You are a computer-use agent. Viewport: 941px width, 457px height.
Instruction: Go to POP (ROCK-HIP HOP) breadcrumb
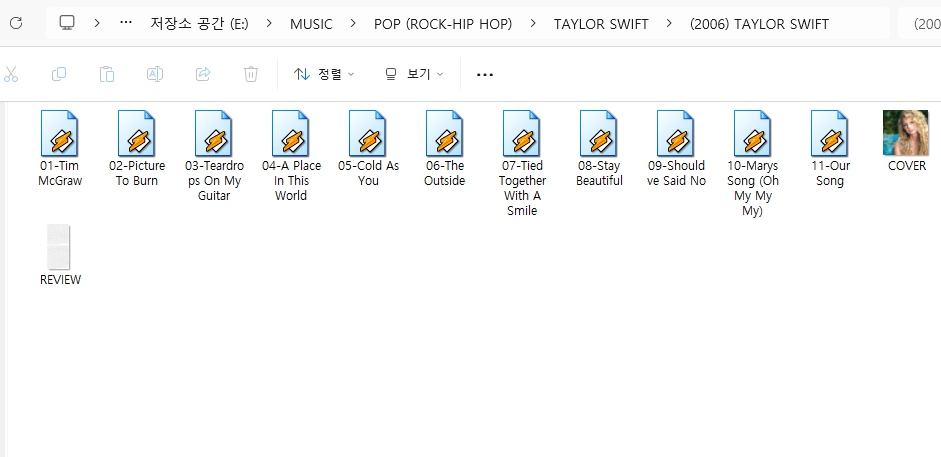tap(442, 23)
